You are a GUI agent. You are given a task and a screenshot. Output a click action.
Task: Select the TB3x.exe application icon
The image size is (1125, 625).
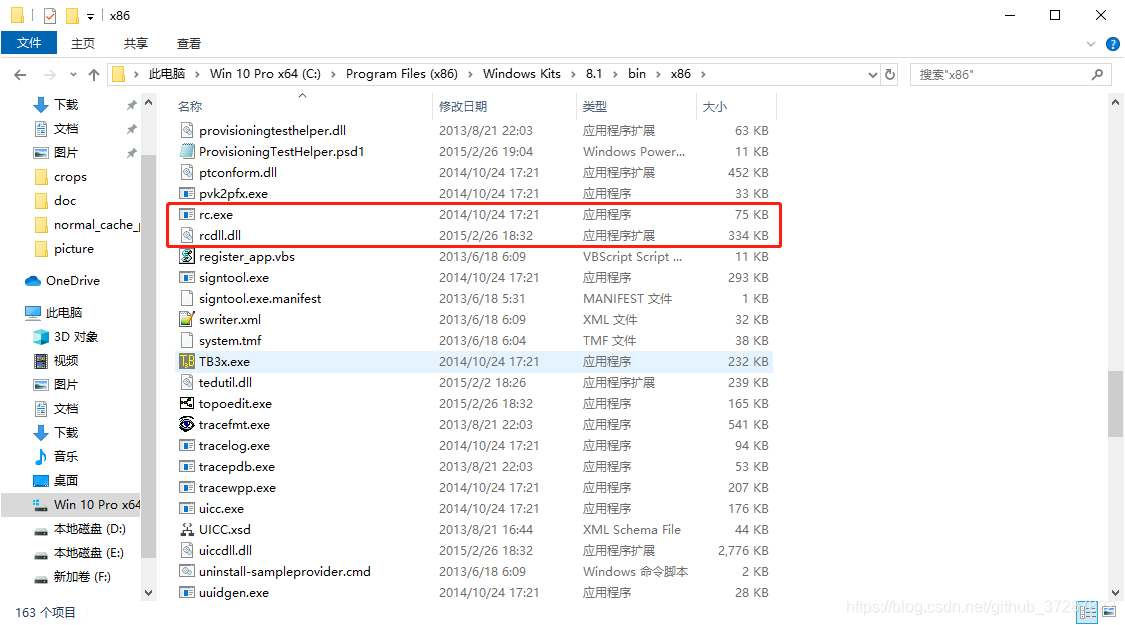(x=187, y=362)
